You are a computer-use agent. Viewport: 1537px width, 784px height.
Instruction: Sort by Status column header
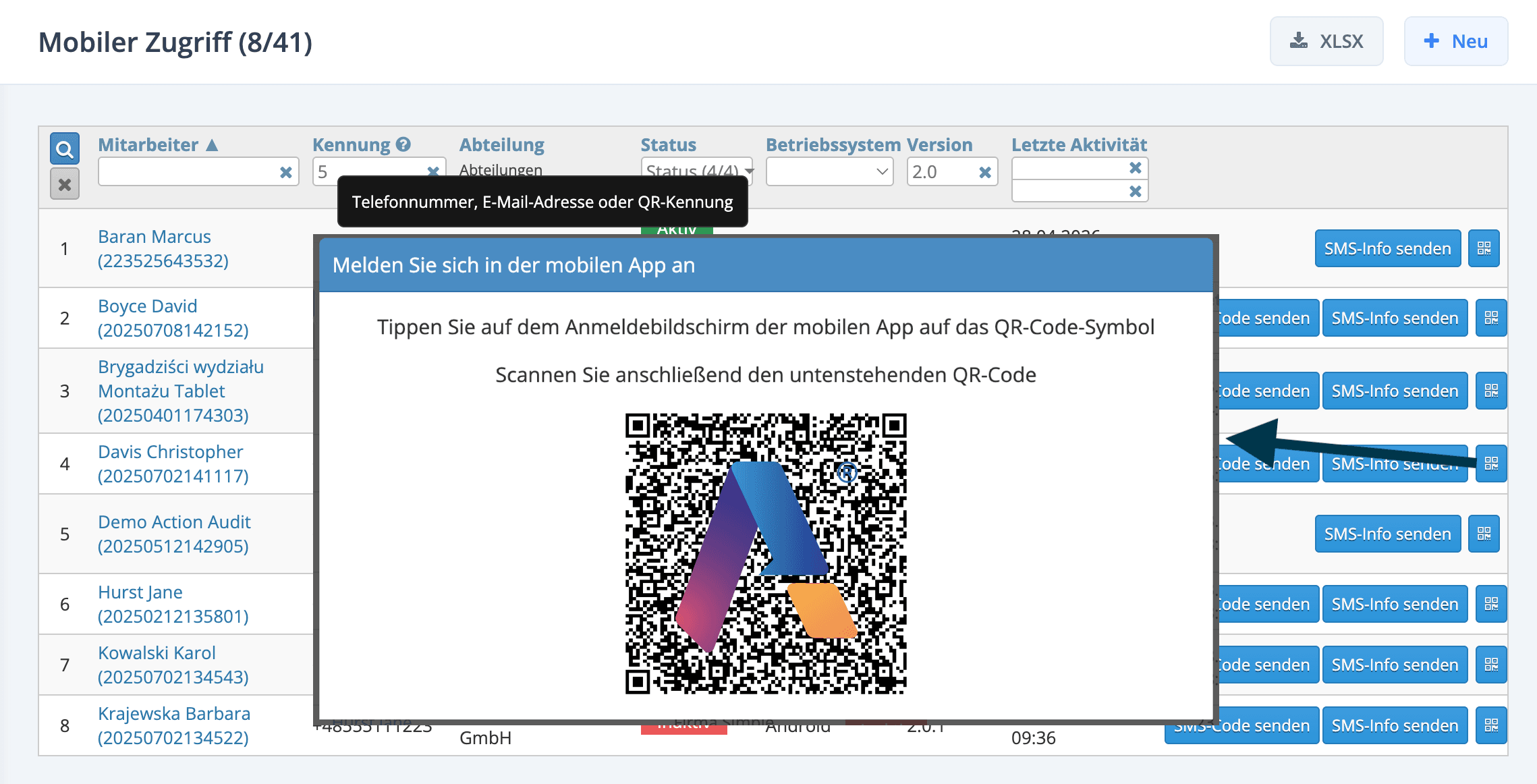coord(668,144)
